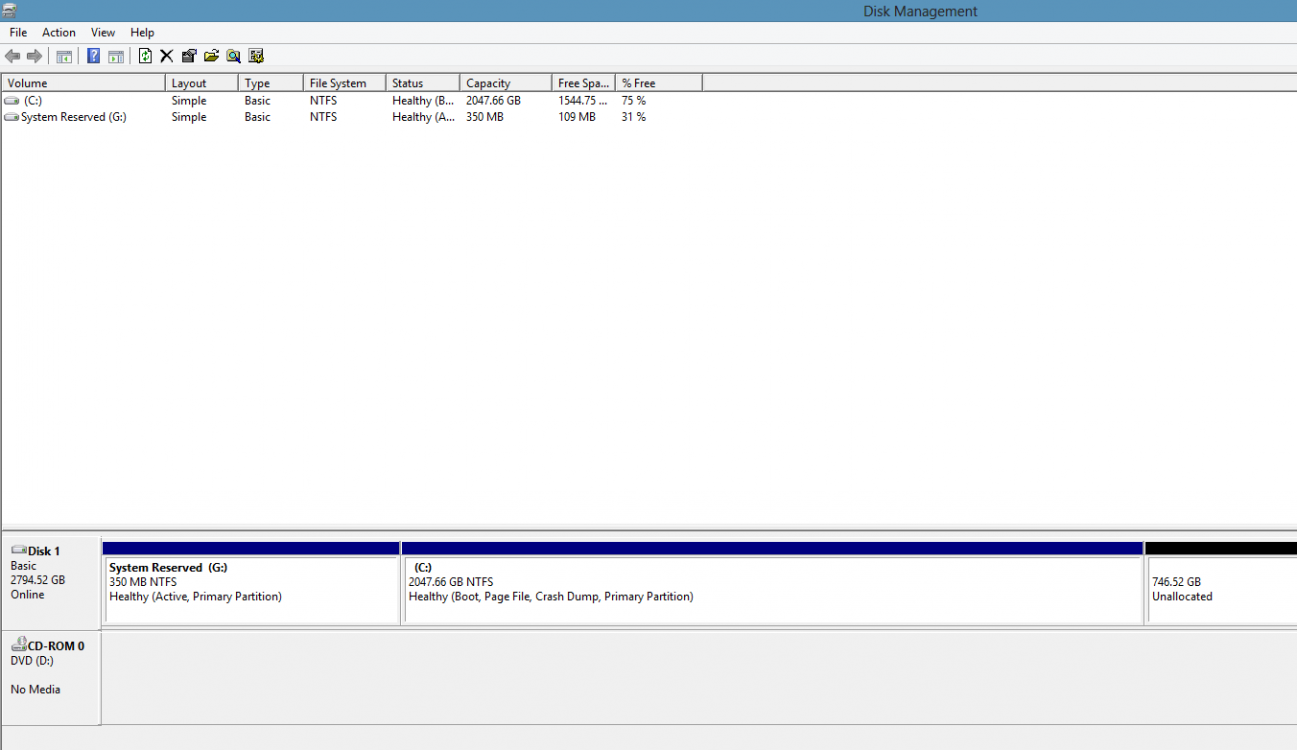
Task: Click the 109 MB free space cell
Action: (x=577, y=117)
